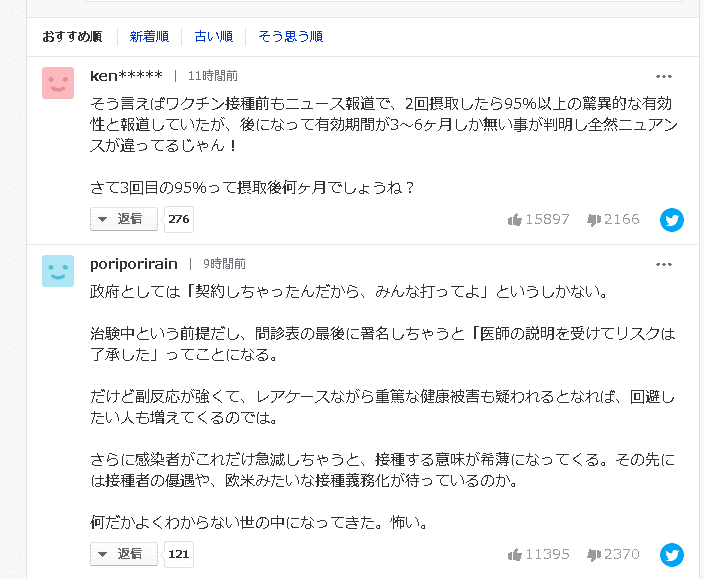Screen dimensions: 704x579
Task: Click ken*****'s pink avatar
Action: click(58, 83)
